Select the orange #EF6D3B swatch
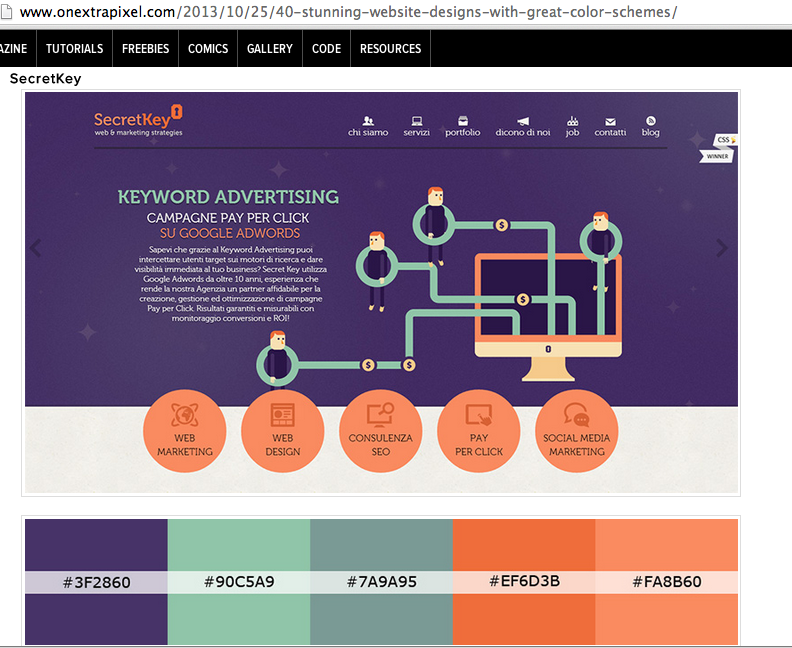792x648 pixels. pos(524,582)
